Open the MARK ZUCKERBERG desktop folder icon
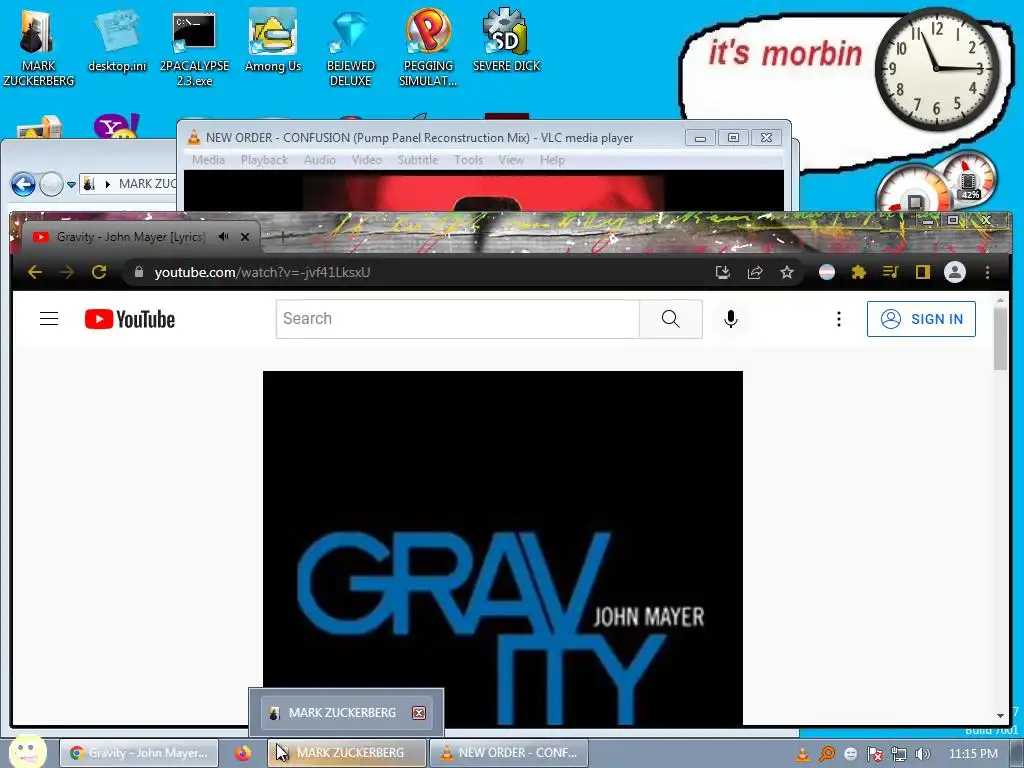1024x768 pixels. [x=38, y=48]
